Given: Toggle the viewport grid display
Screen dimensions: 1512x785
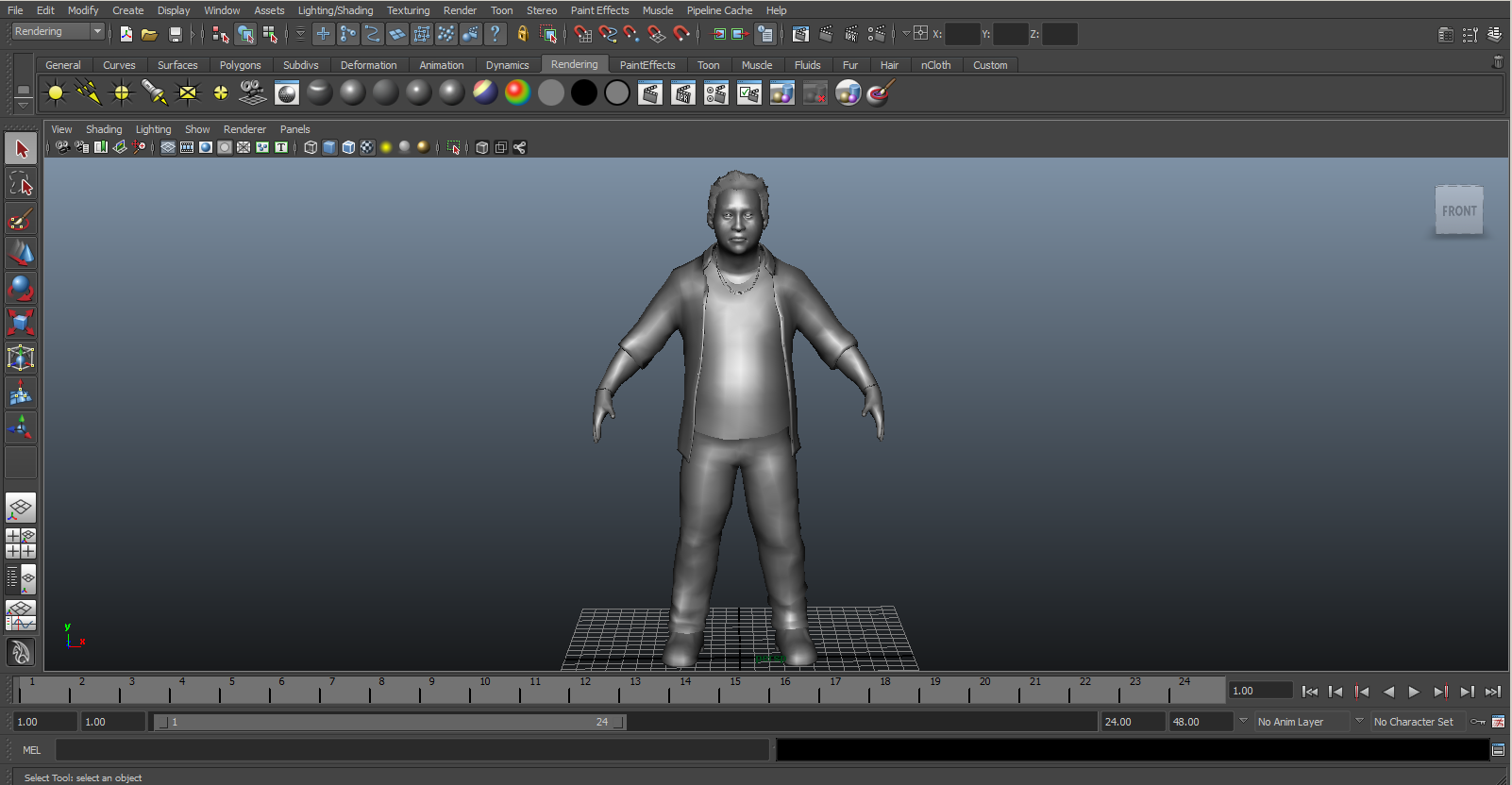Looking at the screenshot, I should pyautogui.click(x=168, y=147).
